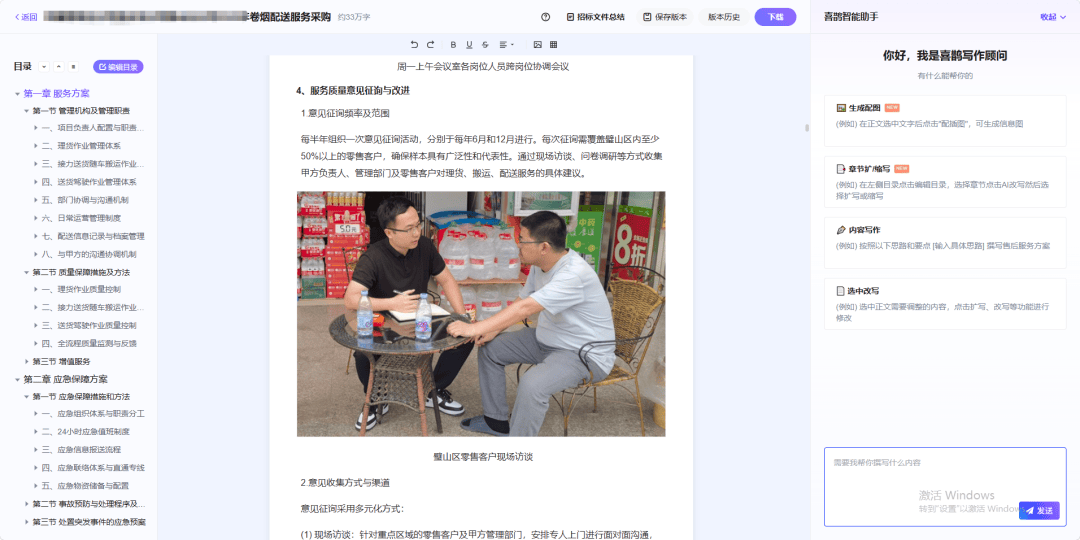Toggle strikethrough formatting
This screenshot has height=540, width=1080.
click(x=486, y=45)
